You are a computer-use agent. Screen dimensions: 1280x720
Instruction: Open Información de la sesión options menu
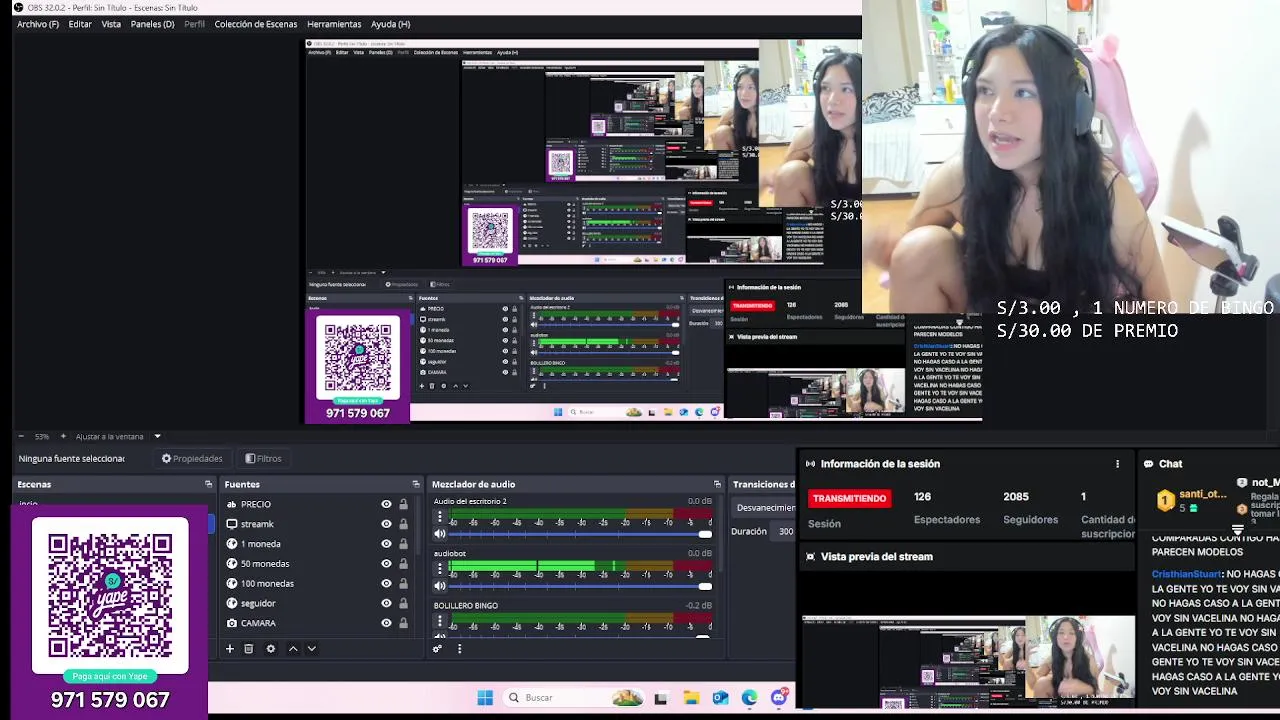click(1117, 464)
